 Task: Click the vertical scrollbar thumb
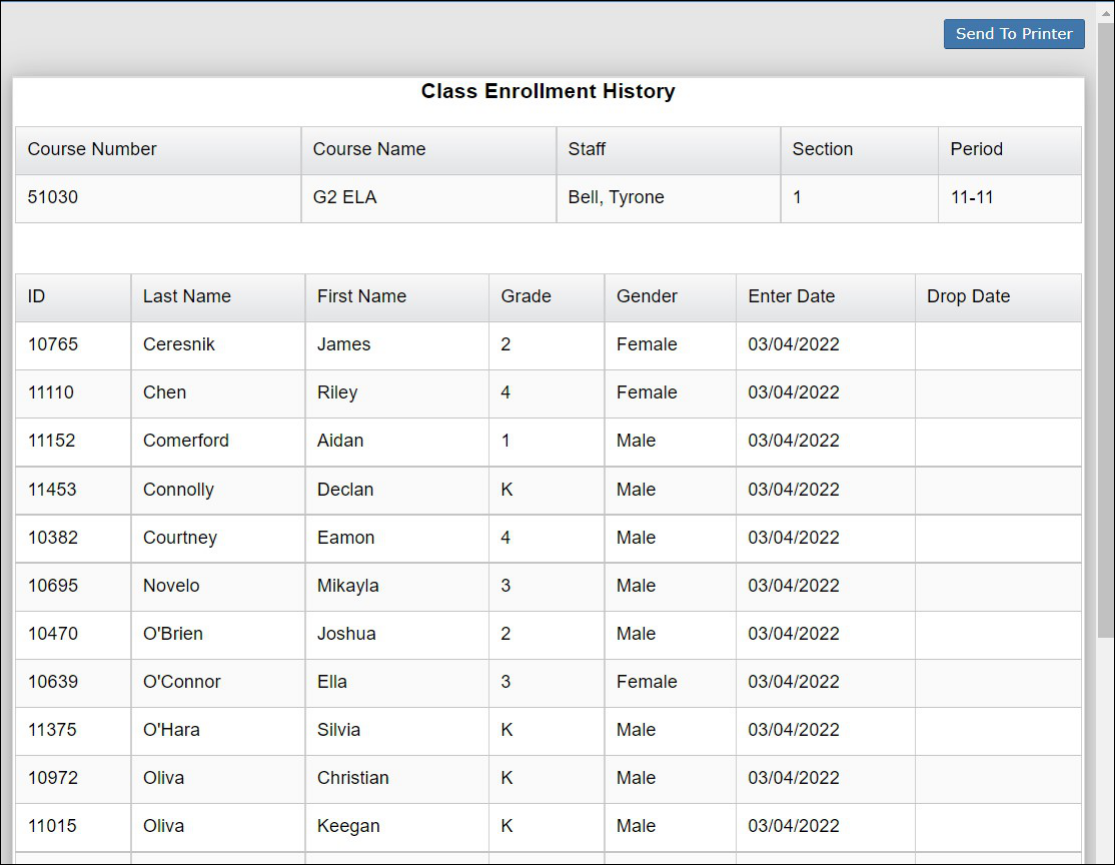pos(1106,329)
